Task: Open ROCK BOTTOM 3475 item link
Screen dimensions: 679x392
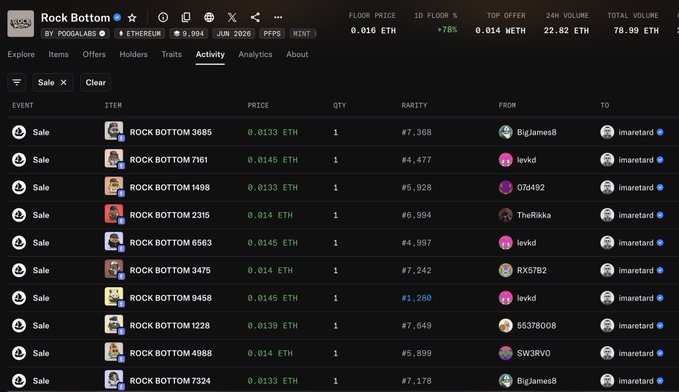Action: (x=170, y=270)
